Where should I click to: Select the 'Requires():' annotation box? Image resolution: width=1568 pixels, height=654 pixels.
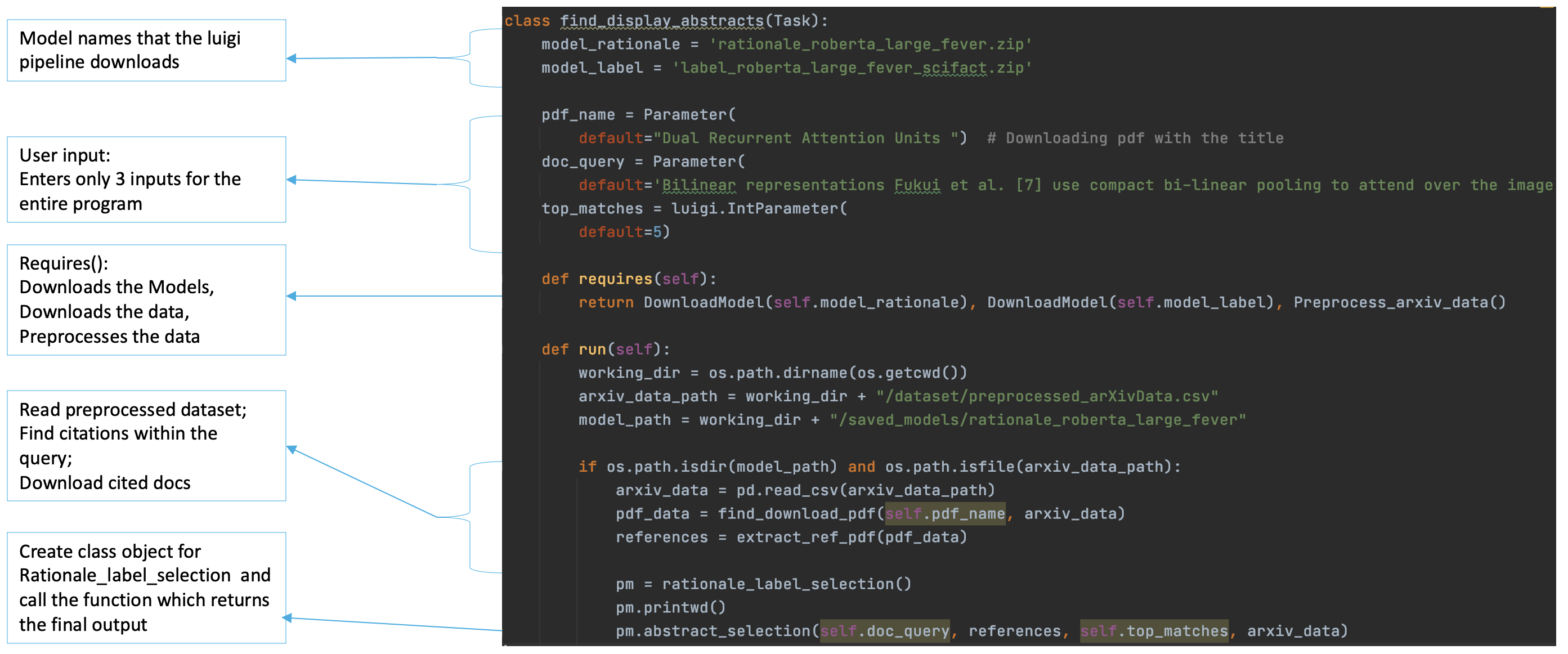pyautogui.click(x=146, y=299)
